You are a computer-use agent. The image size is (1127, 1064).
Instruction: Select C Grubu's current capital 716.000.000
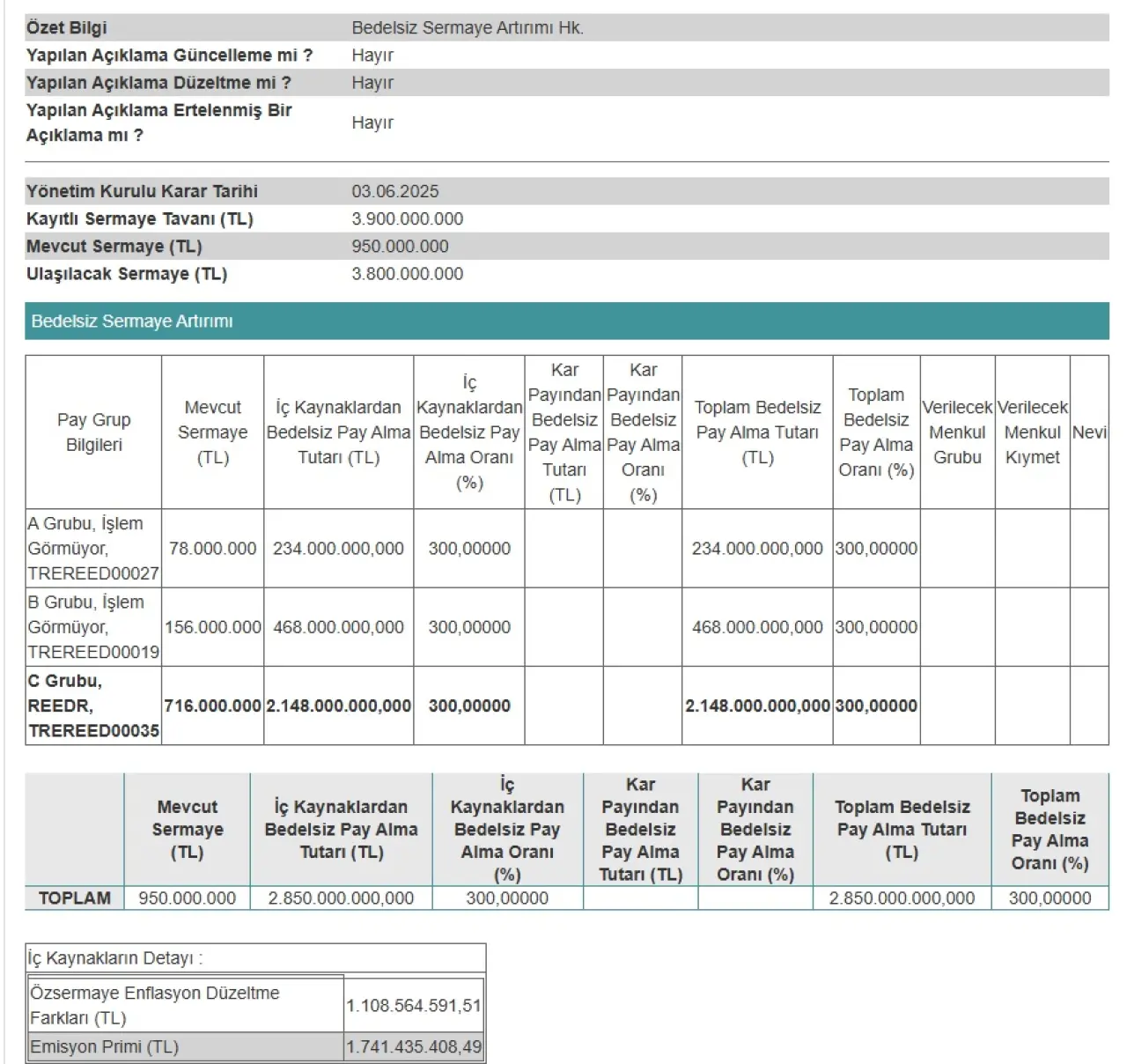(x=212, y=706)
